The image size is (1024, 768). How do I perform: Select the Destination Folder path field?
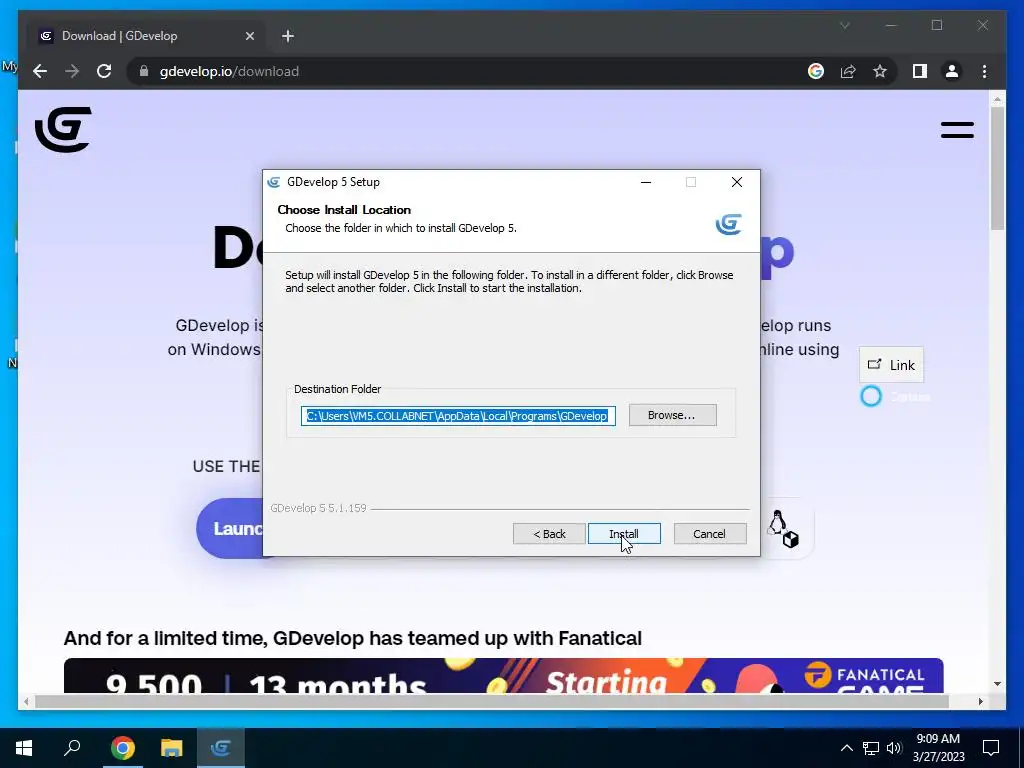(458, 416)
